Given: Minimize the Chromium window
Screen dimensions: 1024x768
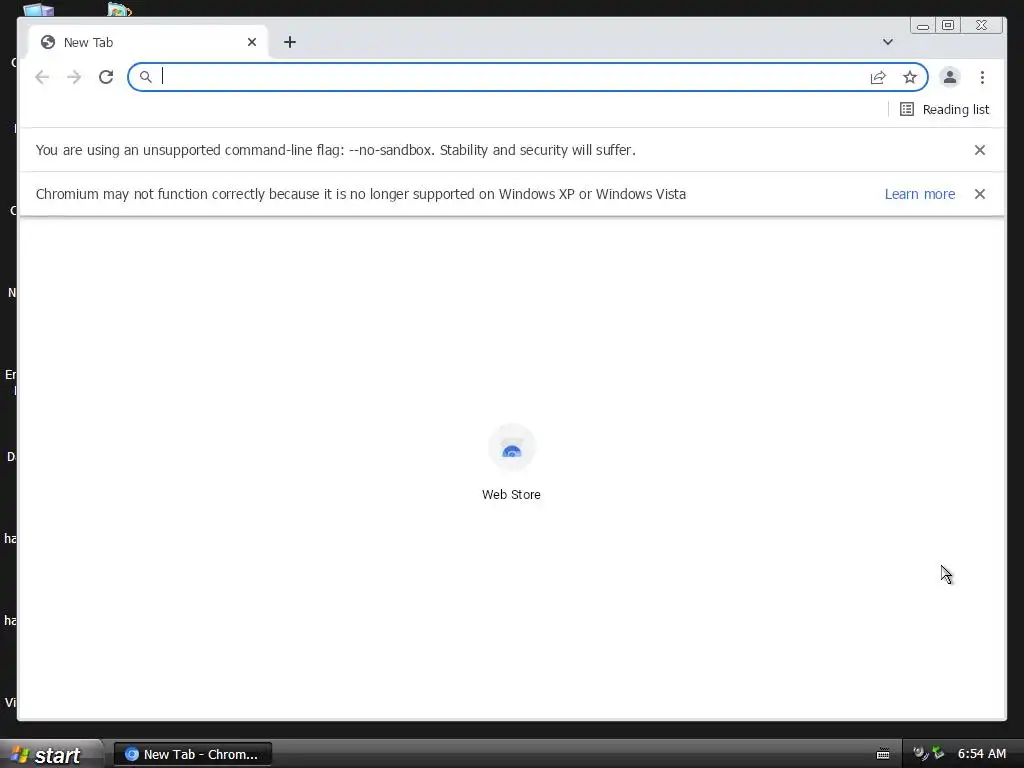Looking at the screenshot, I should pos(923,25).
